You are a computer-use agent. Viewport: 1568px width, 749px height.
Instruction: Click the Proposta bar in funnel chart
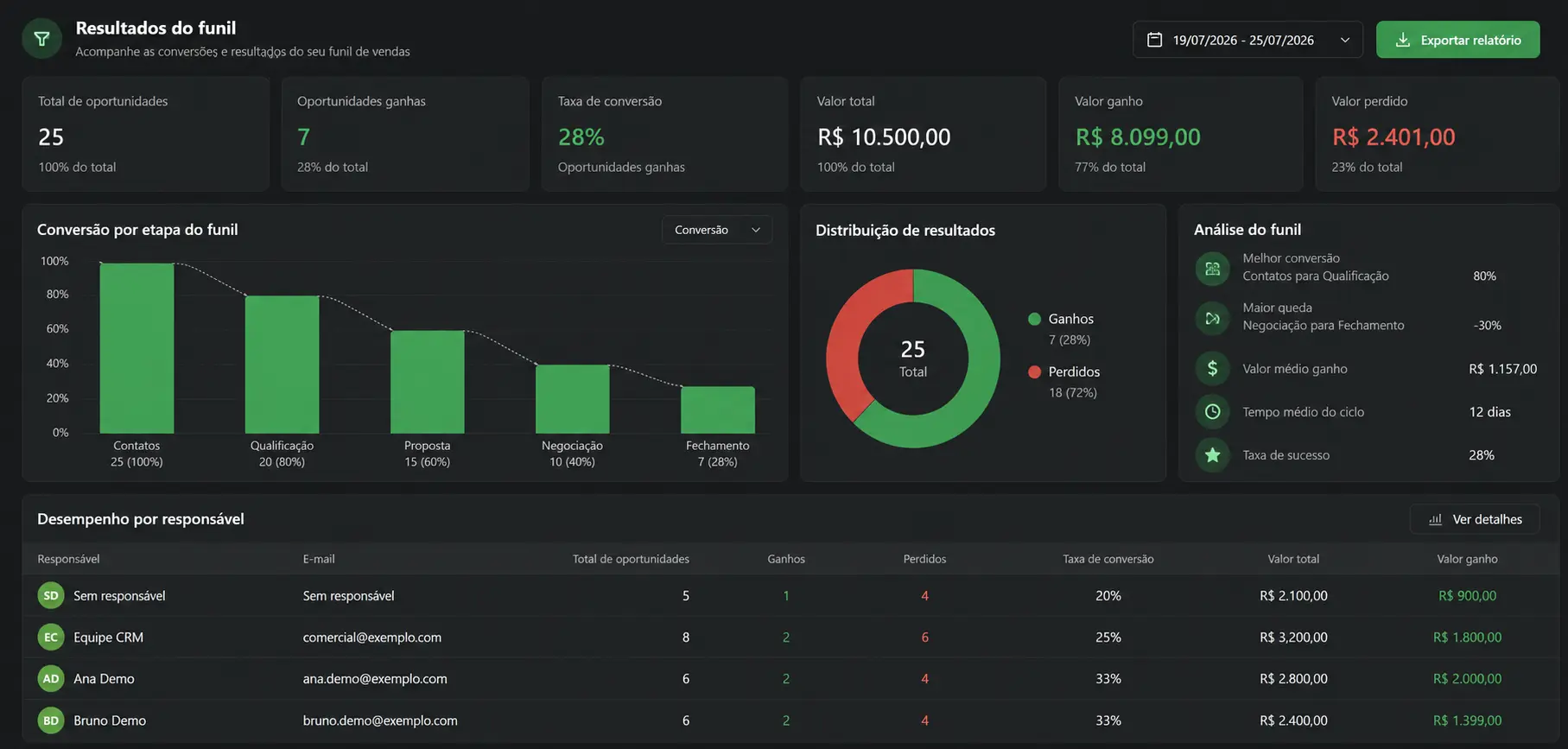pos(427,382)
